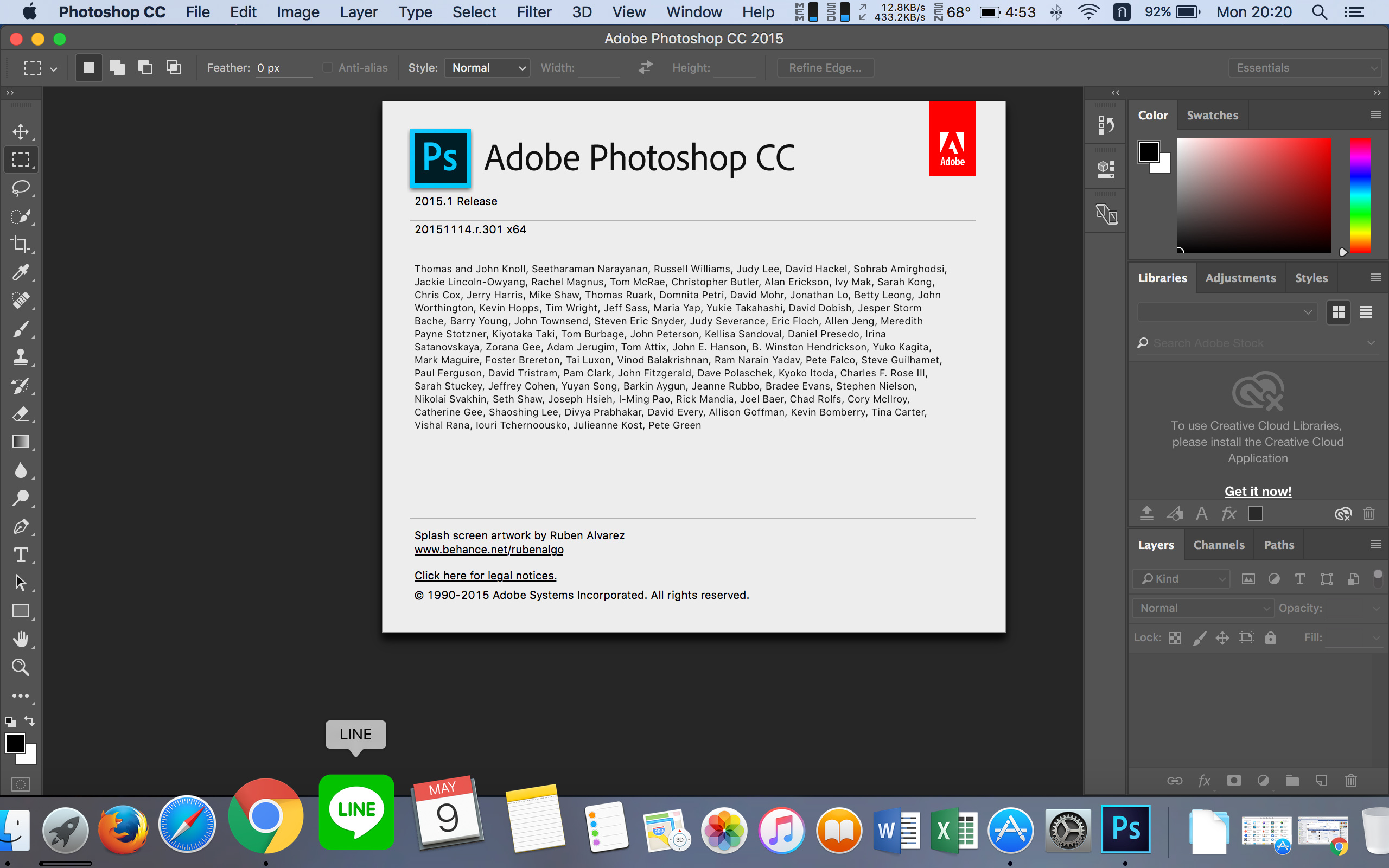
Task: Switch to the Channels tab
Action: (1219, 545)
